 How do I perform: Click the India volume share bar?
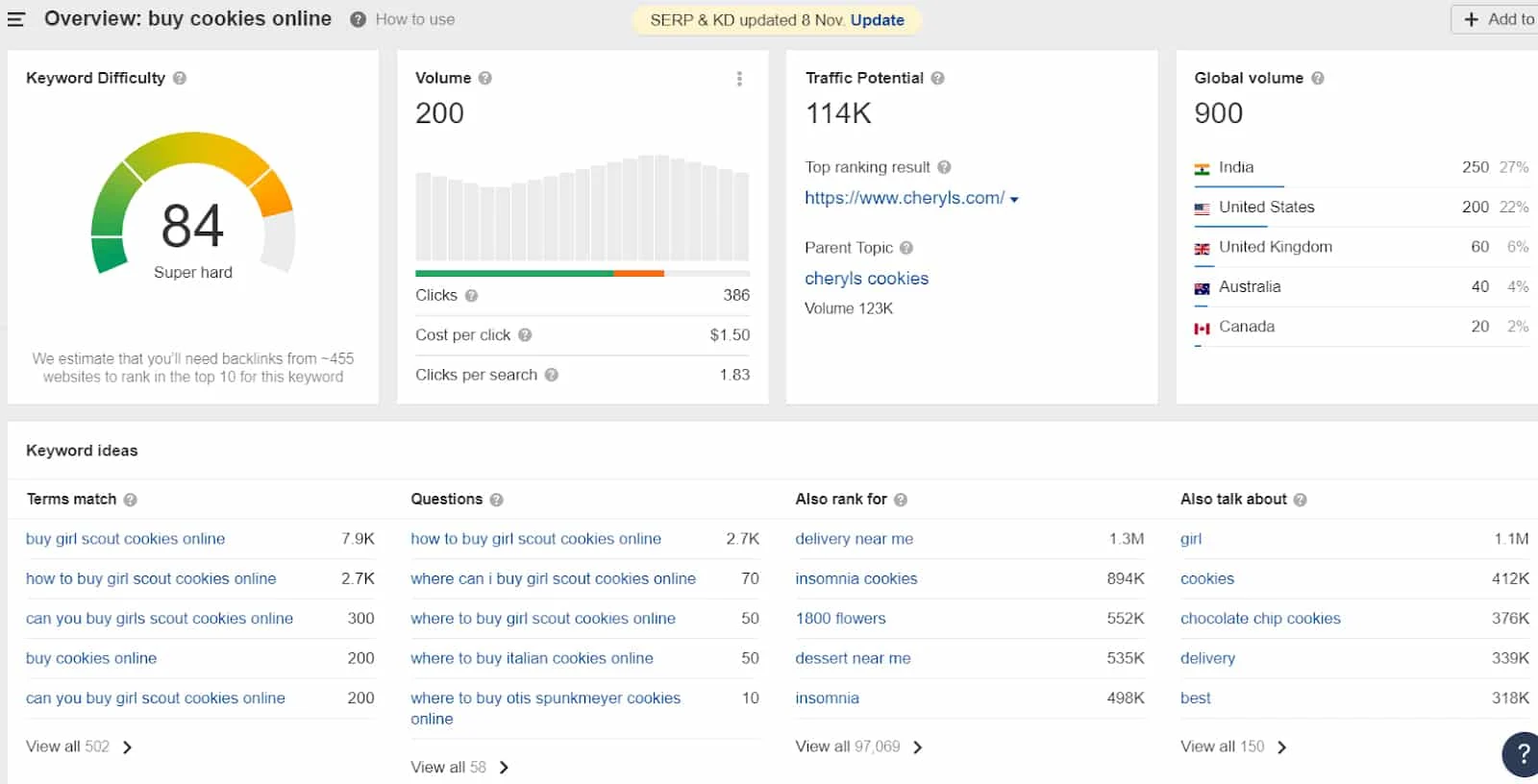pos(1239,186)
